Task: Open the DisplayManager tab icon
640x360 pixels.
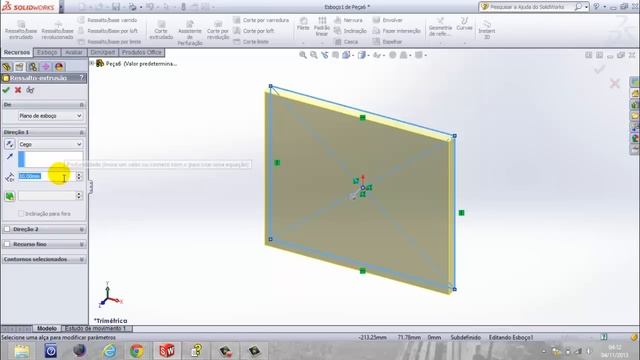Action: click(x=59, y=67)
